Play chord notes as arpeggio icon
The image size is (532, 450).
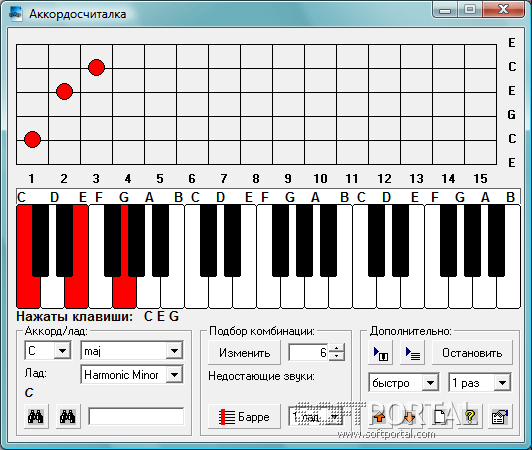[x=412, y=353]
